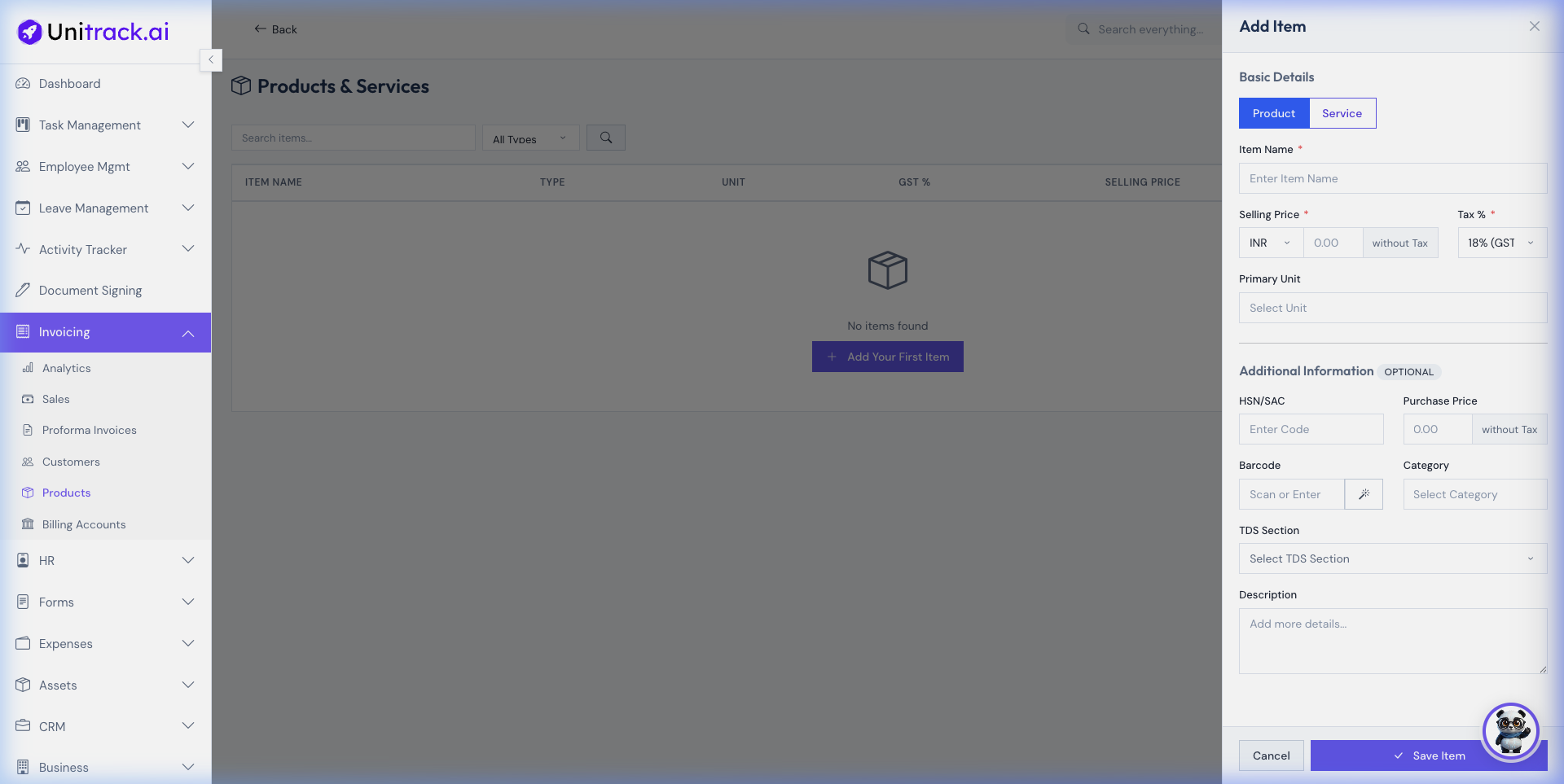Select the Product item type
Screen dimensions: 1564x784
pos(1273,113)
